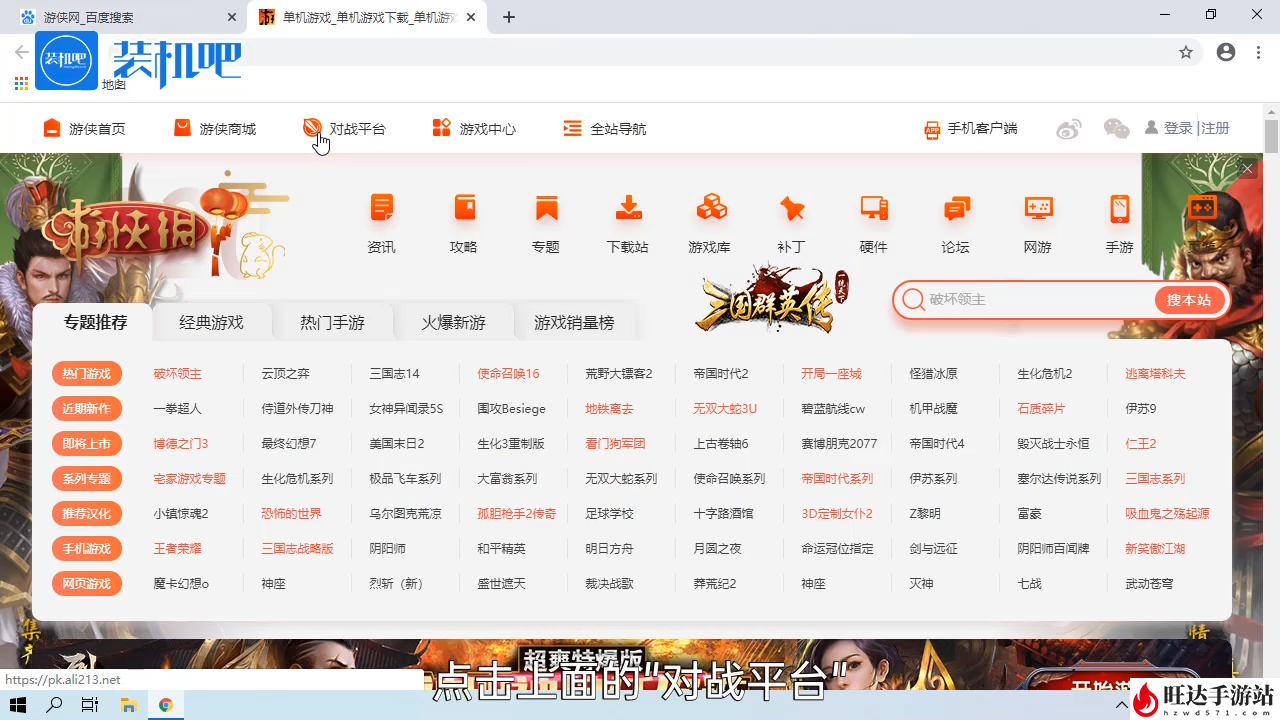Open the 补丁 patch icon
This screenshot has width=1280, height=720.
(x=791, y=208)
